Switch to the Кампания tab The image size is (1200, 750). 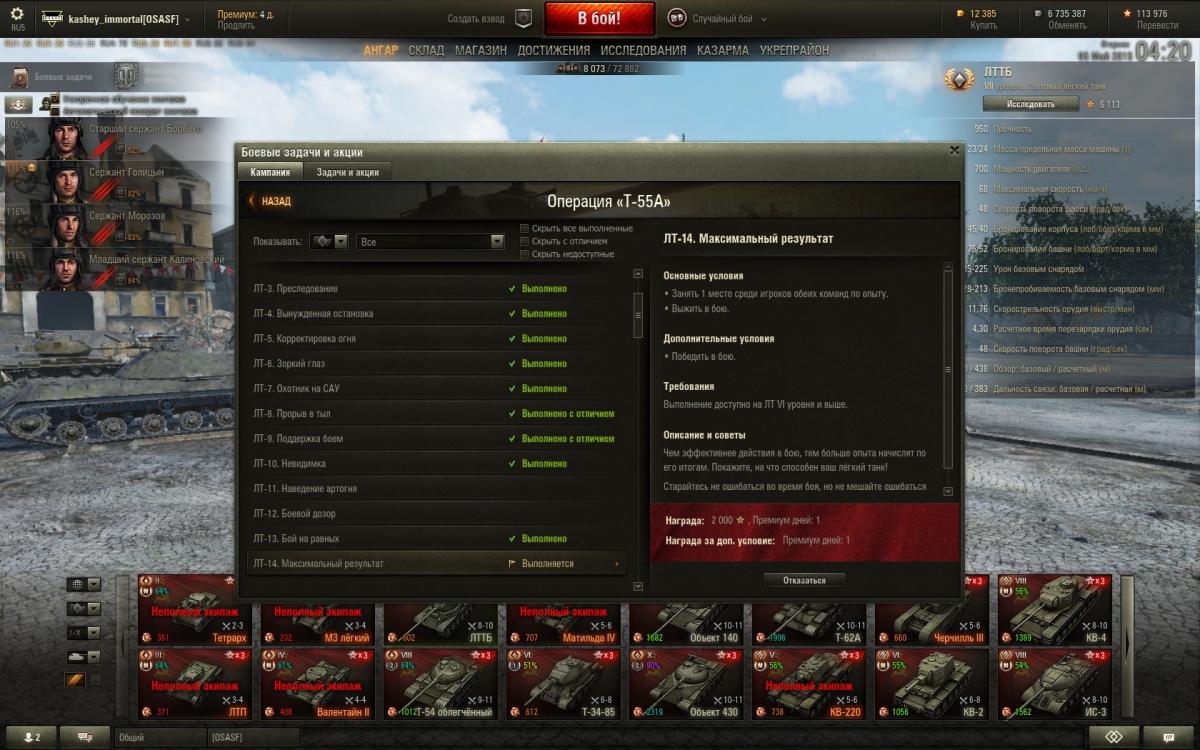click(x=270, y=172)
